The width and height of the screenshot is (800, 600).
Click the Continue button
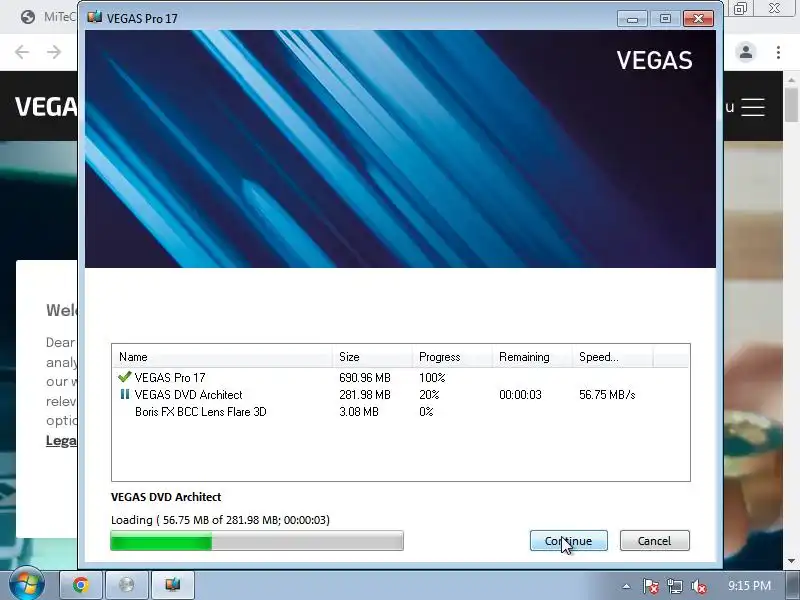[568, 540]
